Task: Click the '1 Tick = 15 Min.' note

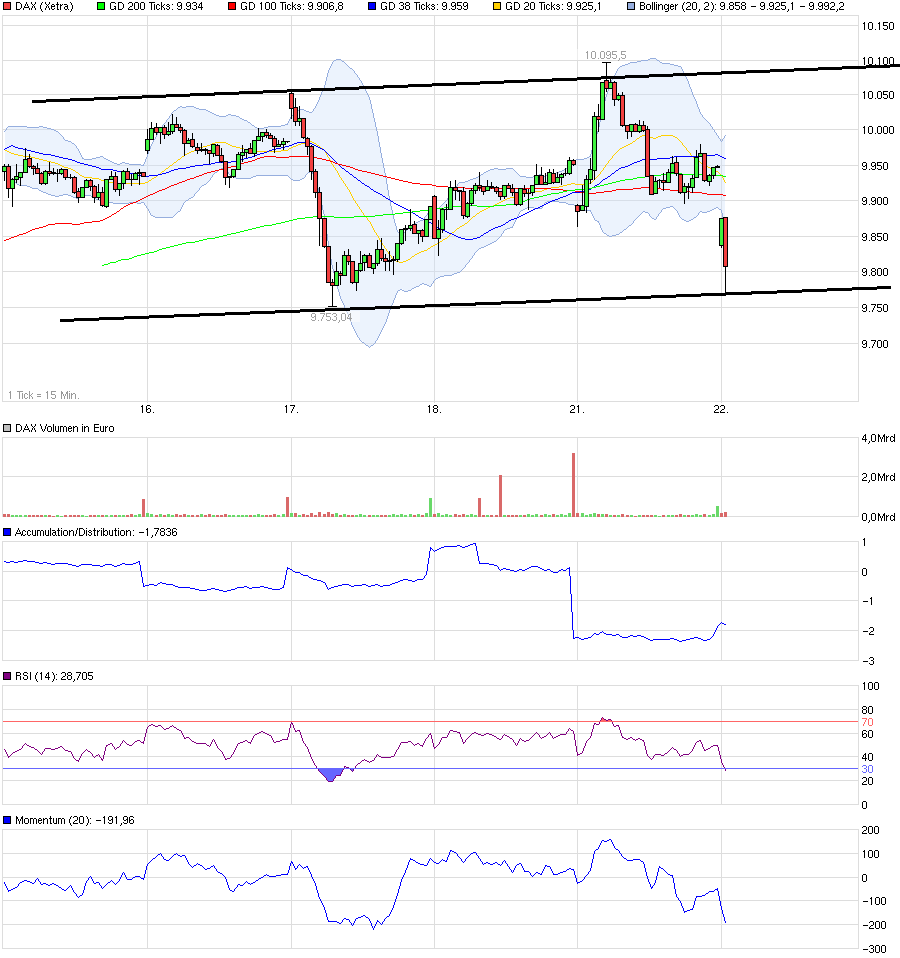Action: [x=43, y=395]
